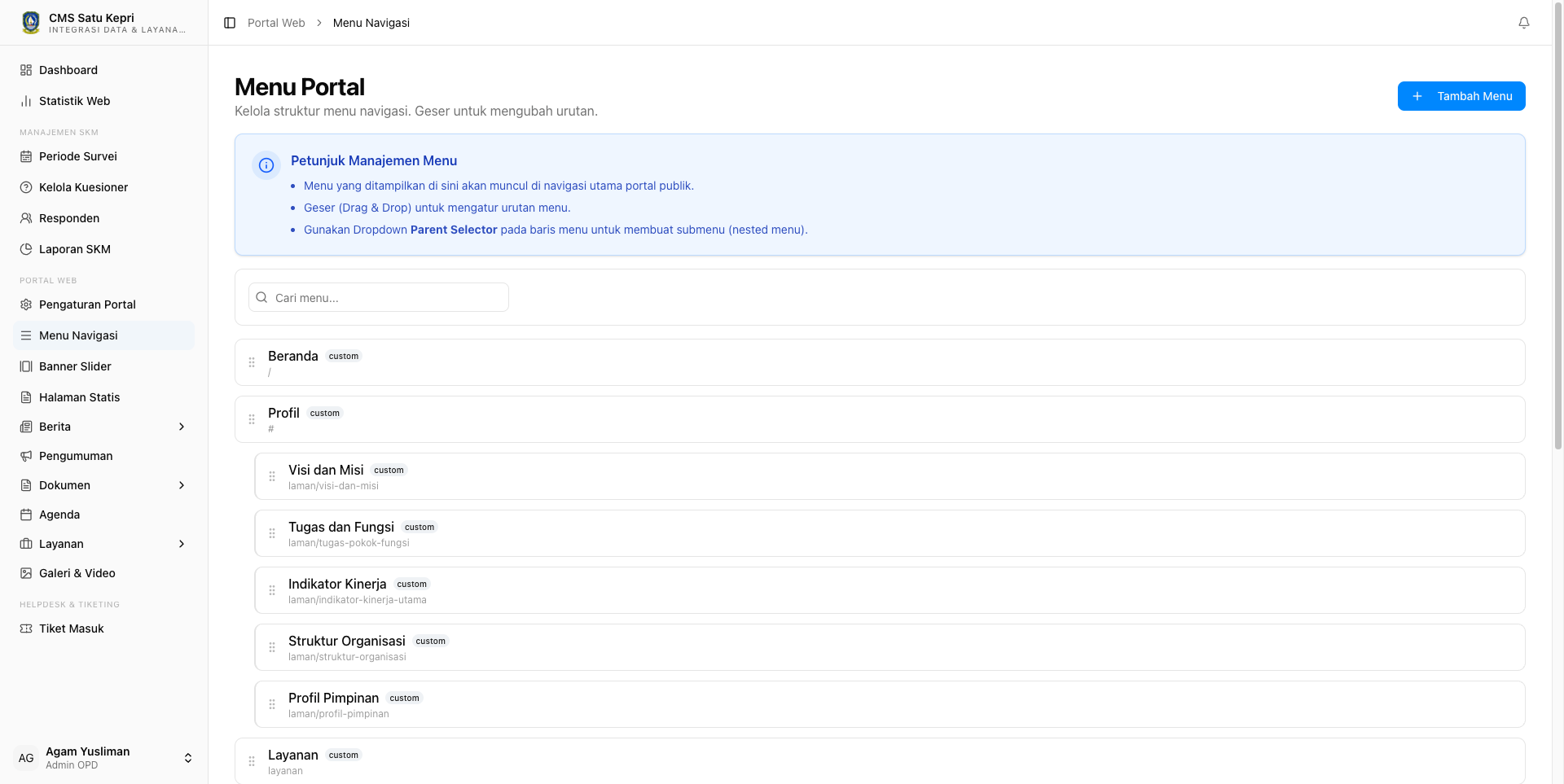Open Tiket Masuk in sidebar
The width and height of the screenshot is (1564, 784).
click(x=103, y=629)
